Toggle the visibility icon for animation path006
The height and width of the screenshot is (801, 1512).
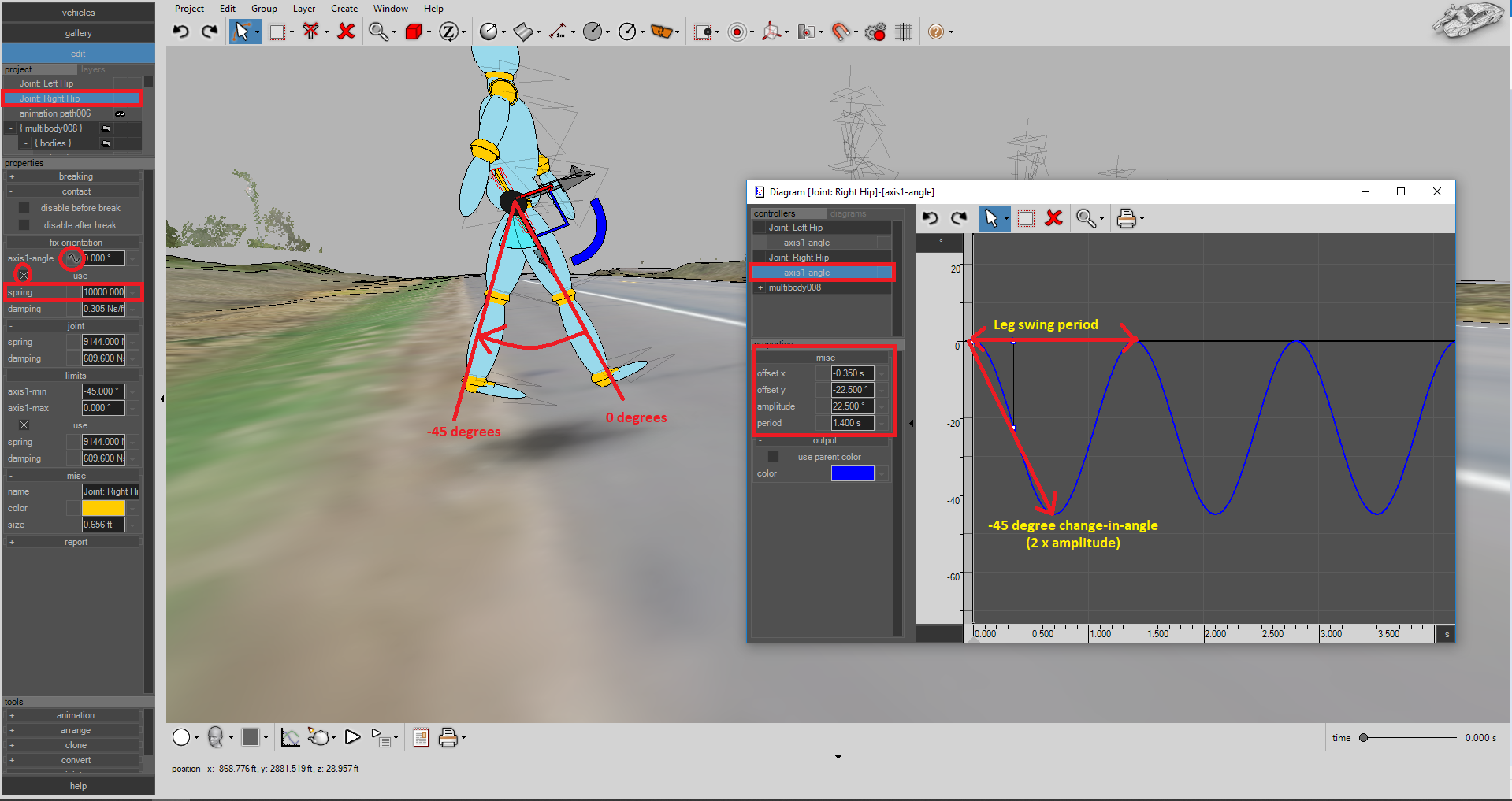[120, 113]
